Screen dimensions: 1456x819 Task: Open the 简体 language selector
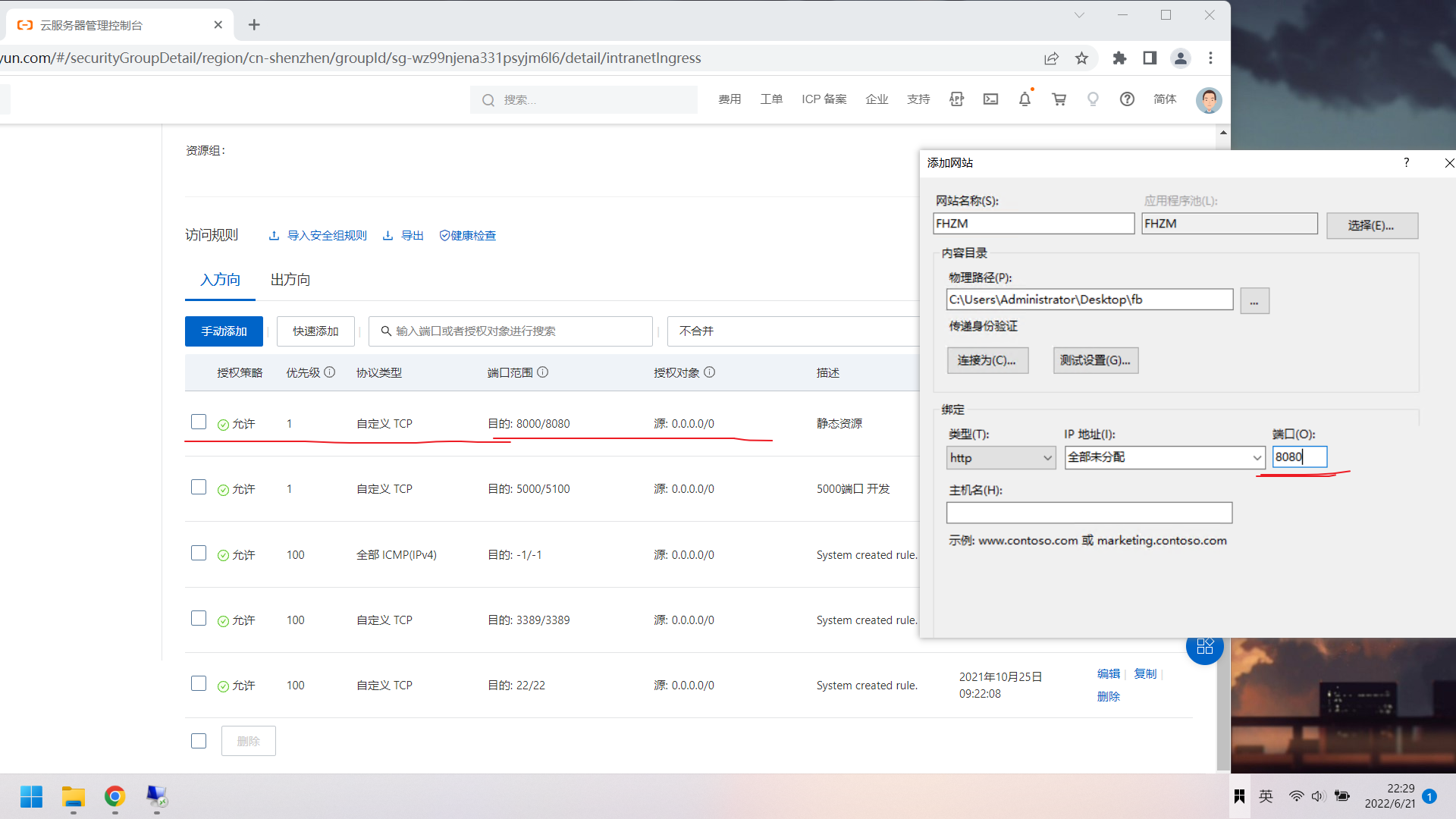pyautogui.click(x=1165, y=99)
